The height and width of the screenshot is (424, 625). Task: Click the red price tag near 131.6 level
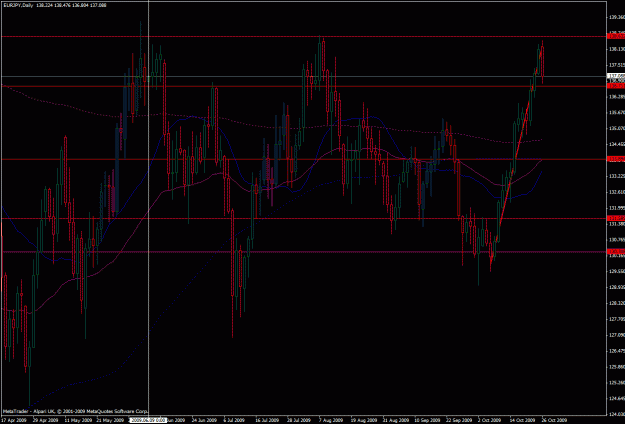pyautogui.click(x=616, y=218)
